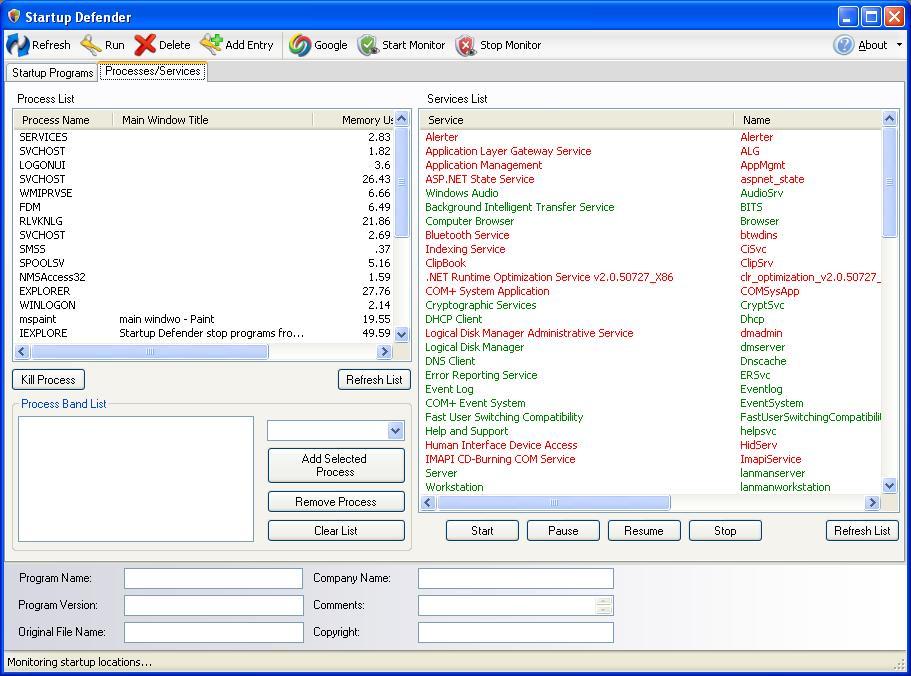Select the RLVKNLG process row
The height and width of the screenshot is (676, 911).
click(205, 221)
